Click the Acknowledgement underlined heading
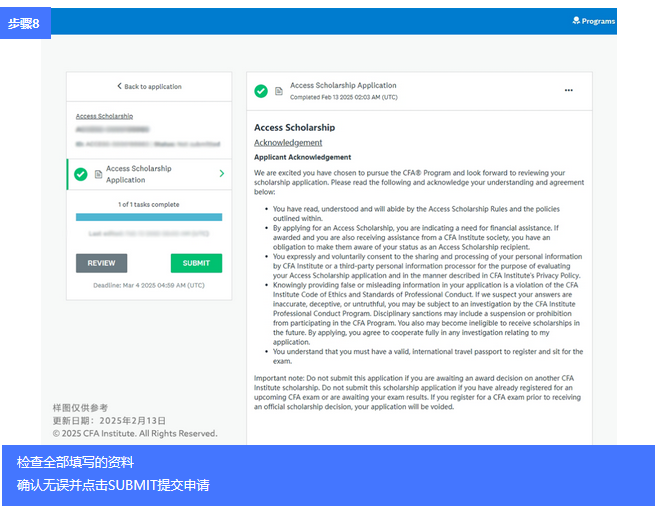 click(288, 143)
